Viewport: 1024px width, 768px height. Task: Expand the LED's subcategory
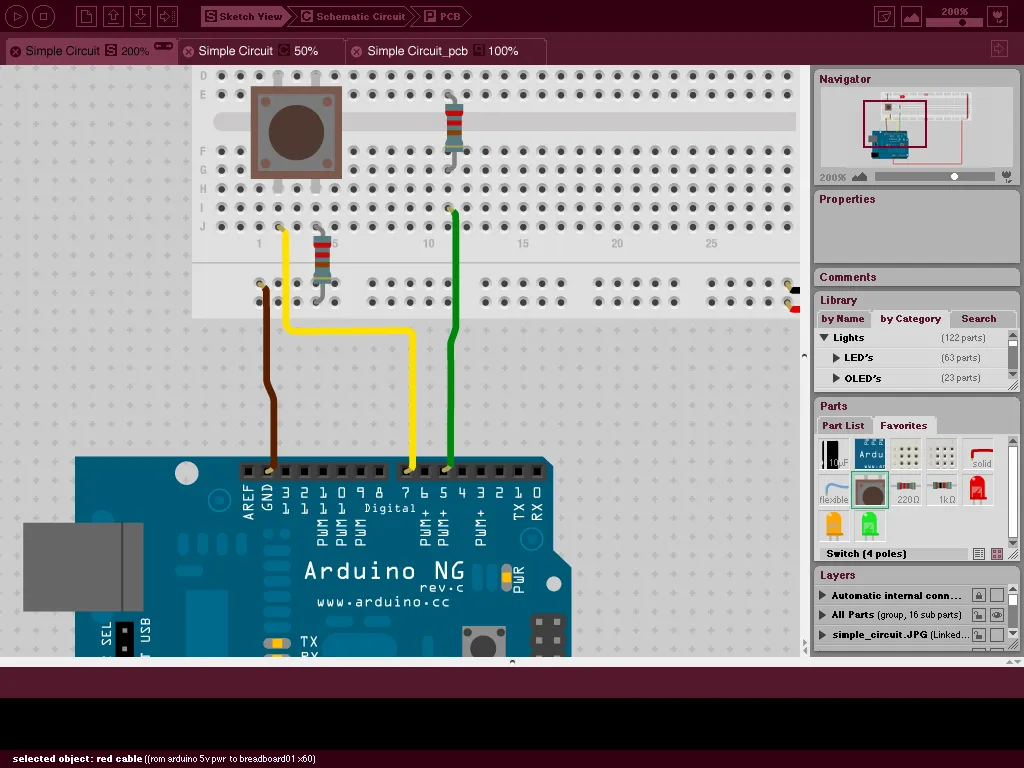(x=836, y=358)
